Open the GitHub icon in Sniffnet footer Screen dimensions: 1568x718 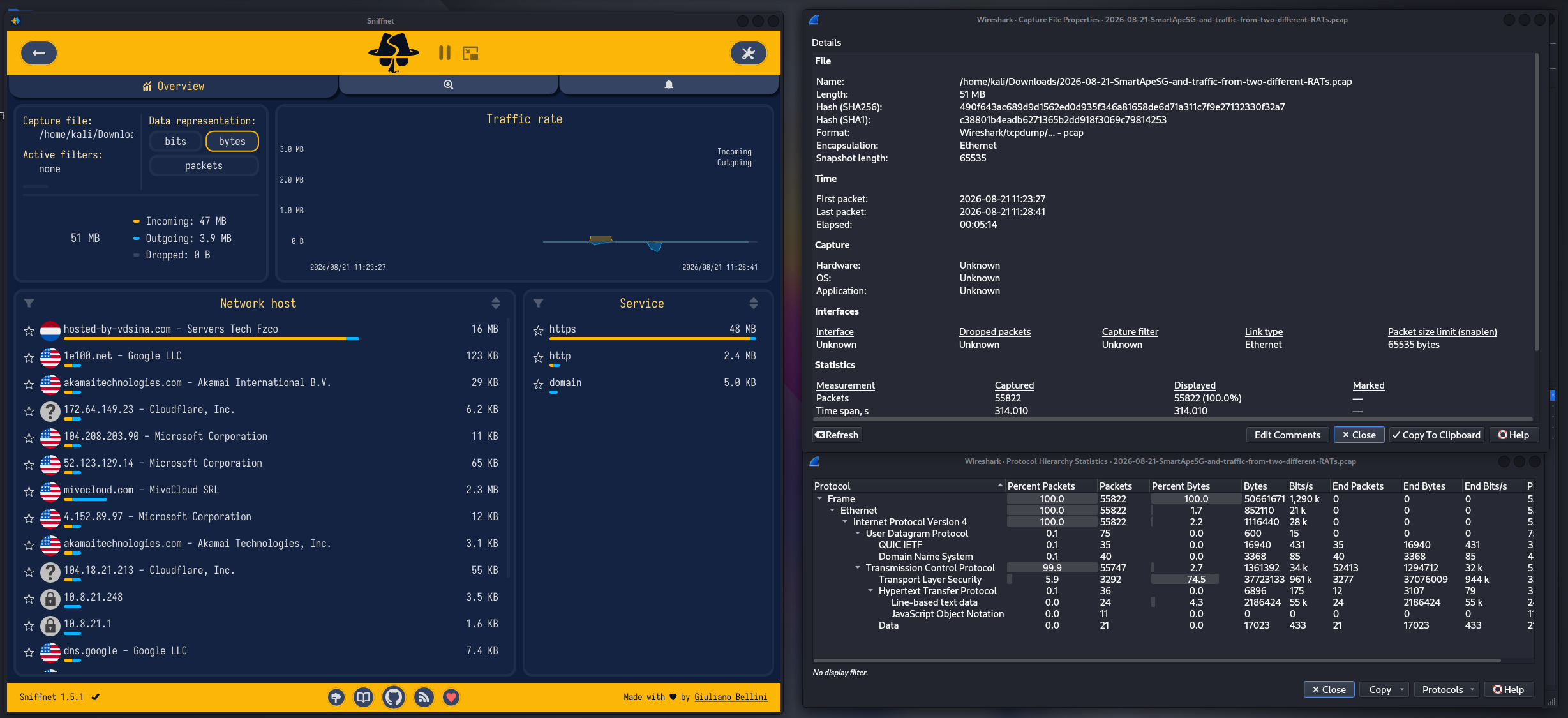(x=394, y=698)
